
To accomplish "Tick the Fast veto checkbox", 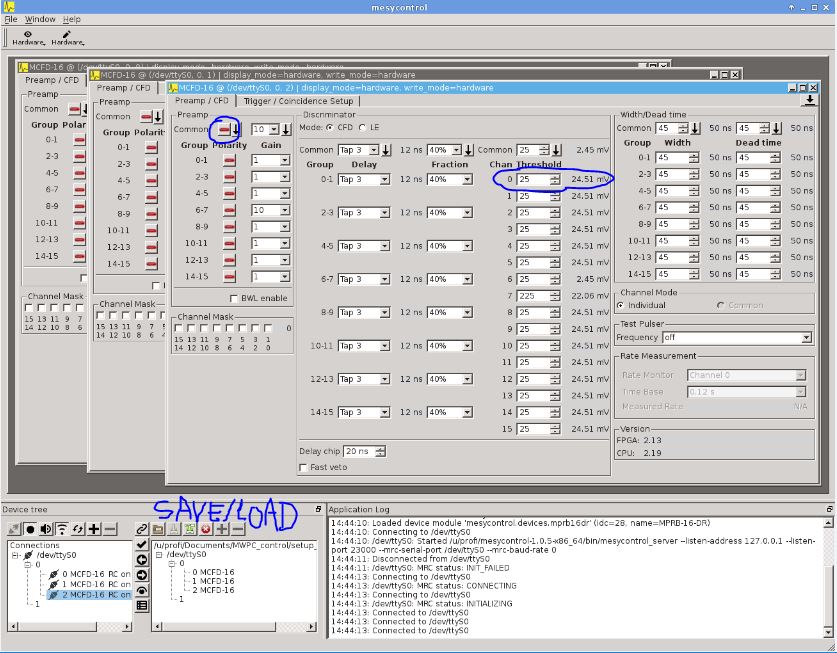I will click(x=304, y=467).
